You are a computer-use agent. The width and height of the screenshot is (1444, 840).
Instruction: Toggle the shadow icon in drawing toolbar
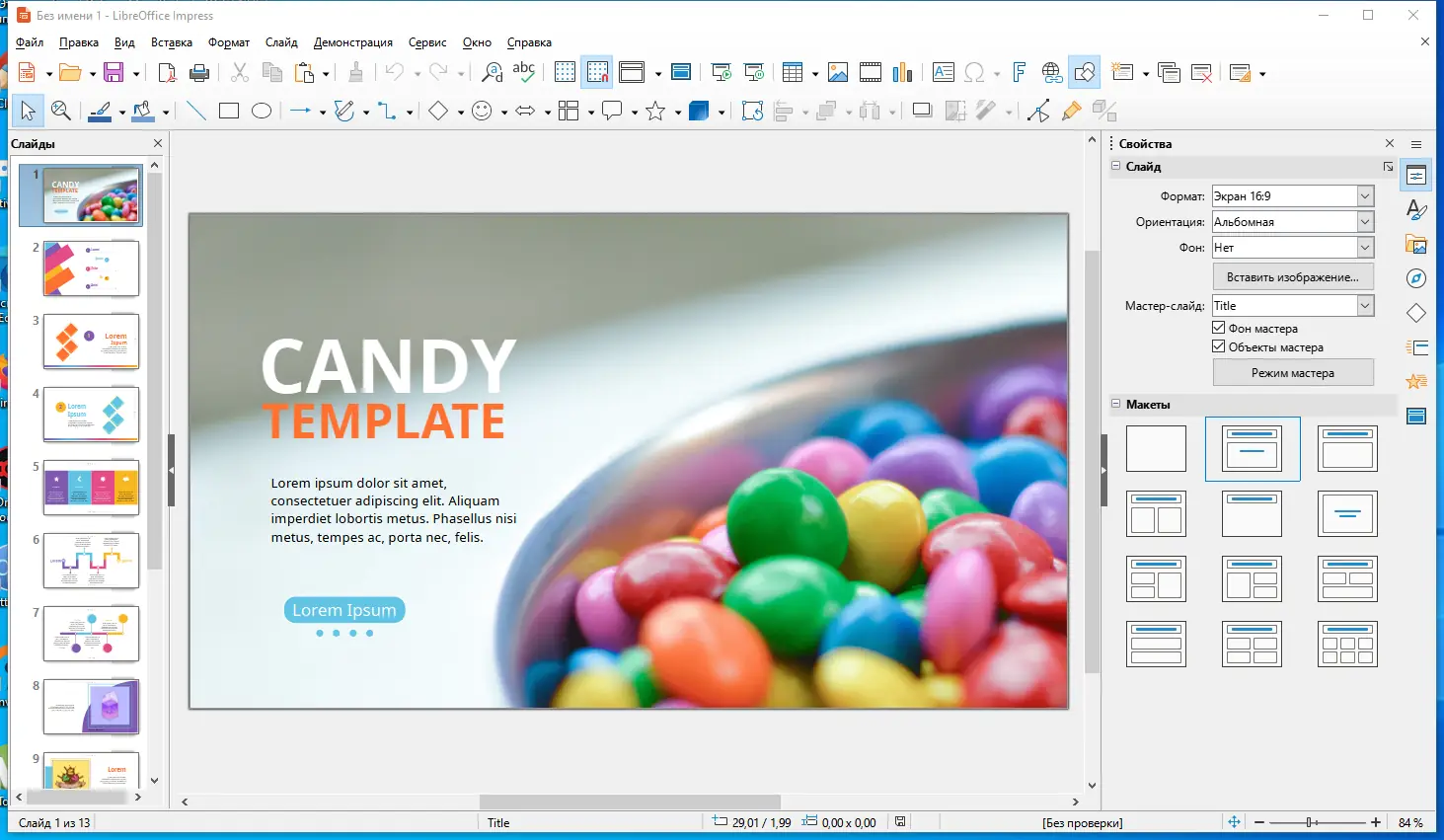[x=923, y=111]
